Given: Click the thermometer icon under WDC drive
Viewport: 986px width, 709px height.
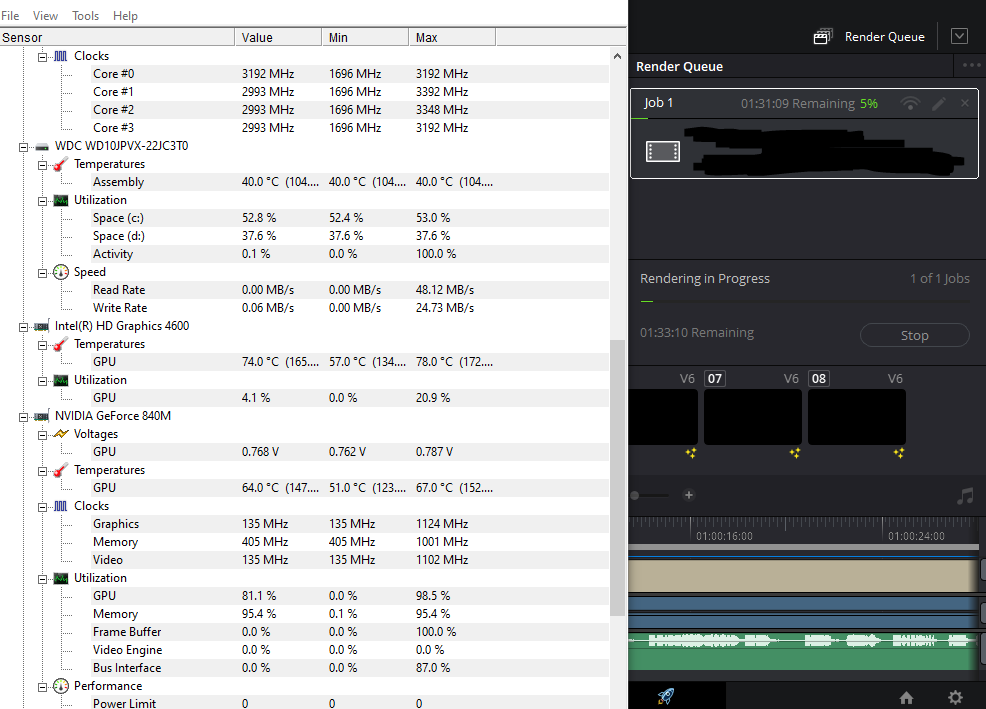Looking at the screenshot, I should point(60,164).
